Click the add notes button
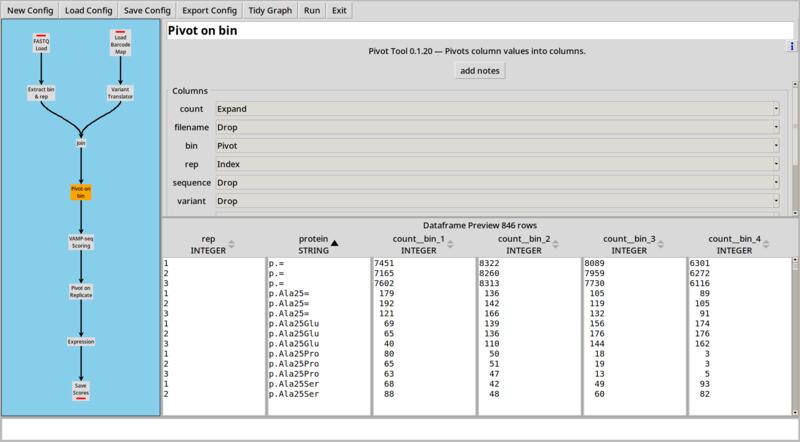800x442 pixels. point(480,70)
